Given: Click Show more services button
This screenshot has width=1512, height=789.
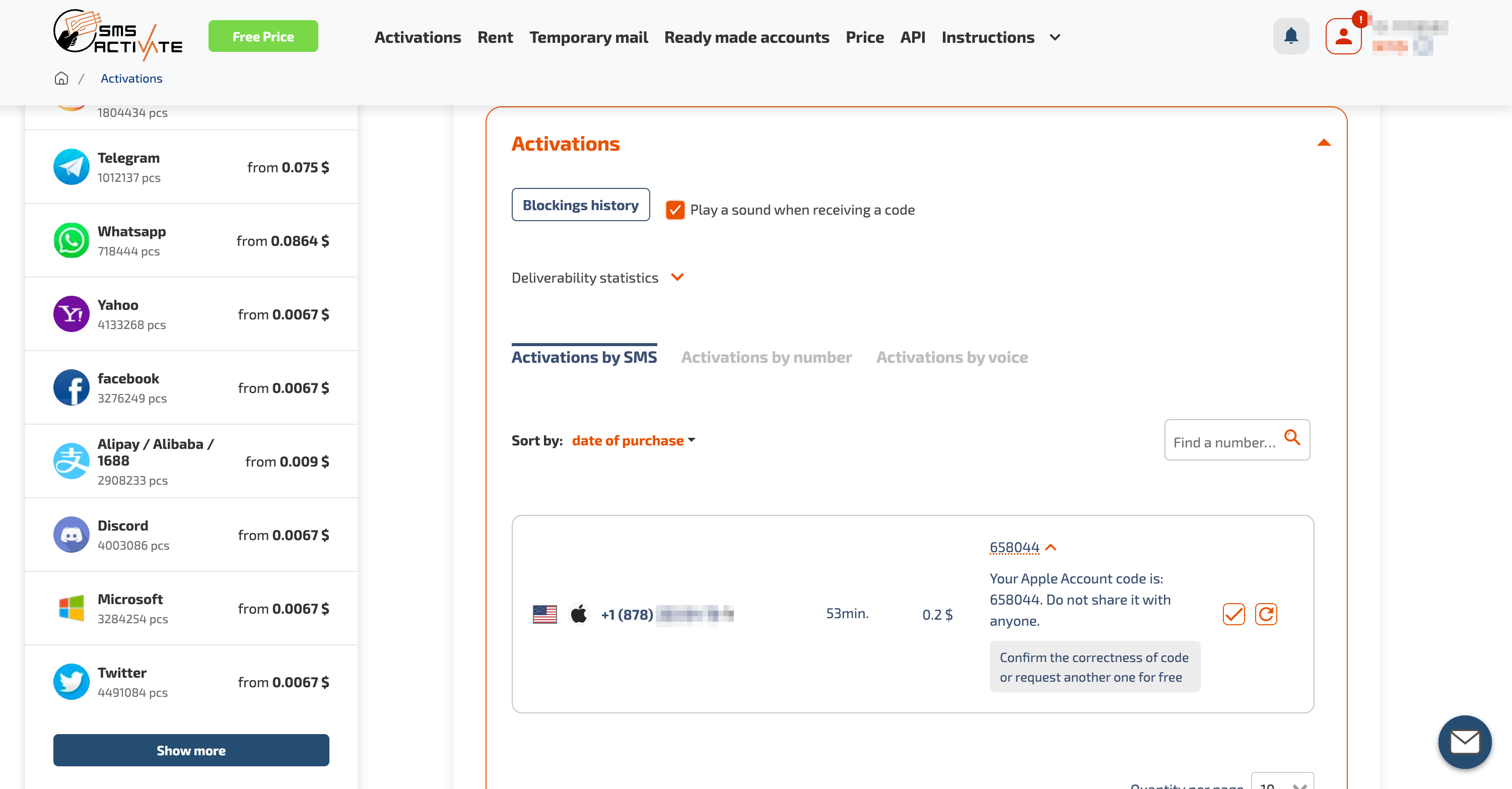Looking at the screenshot, I should point(191,750).
